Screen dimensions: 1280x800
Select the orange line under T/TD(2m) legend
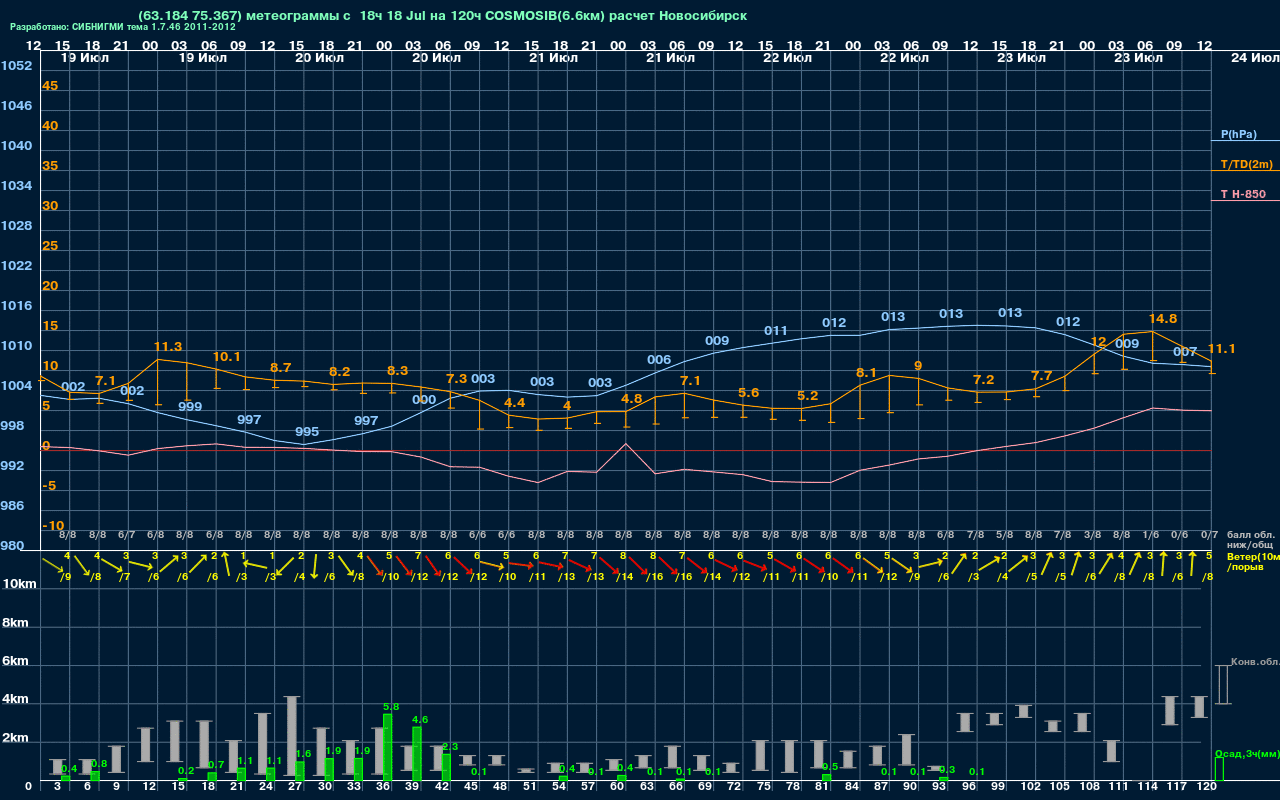click(1245, 172)
